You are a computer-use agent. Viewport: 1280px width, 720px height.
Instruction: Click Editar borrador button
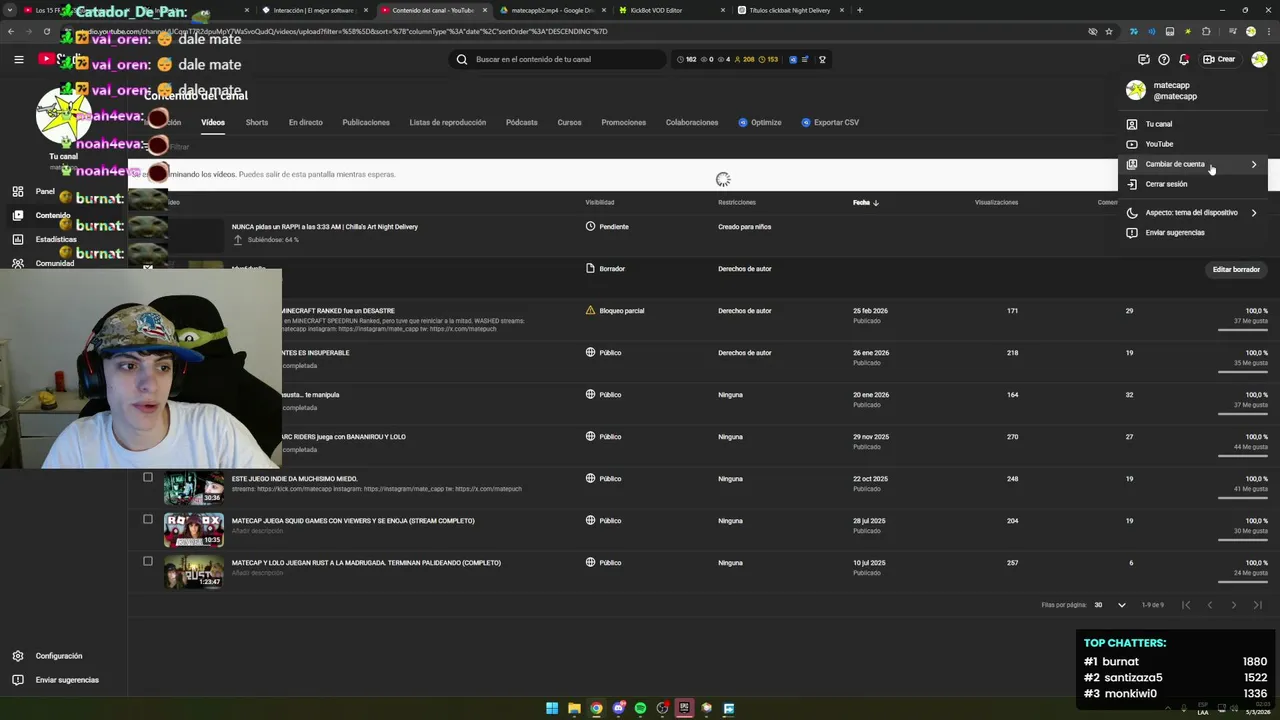click(1236, 269)
